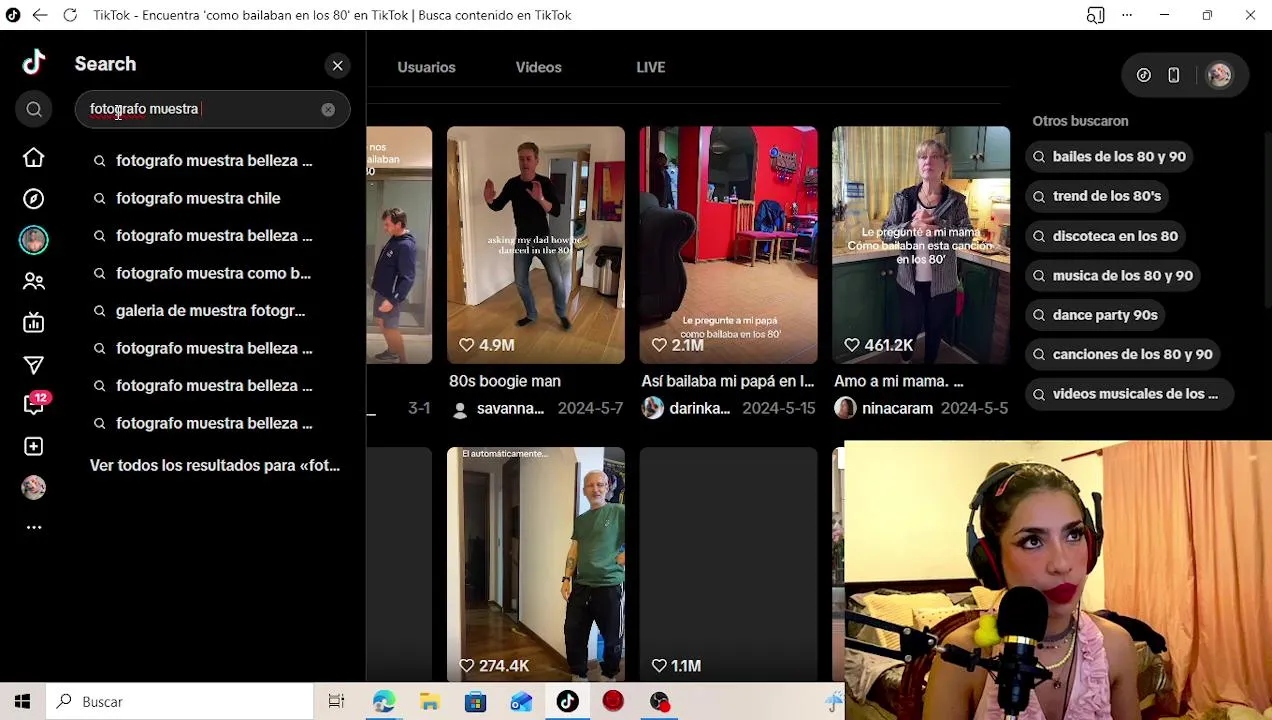
Task: Open the More three-dots sidebar menu
Action: tap(34, 527)
